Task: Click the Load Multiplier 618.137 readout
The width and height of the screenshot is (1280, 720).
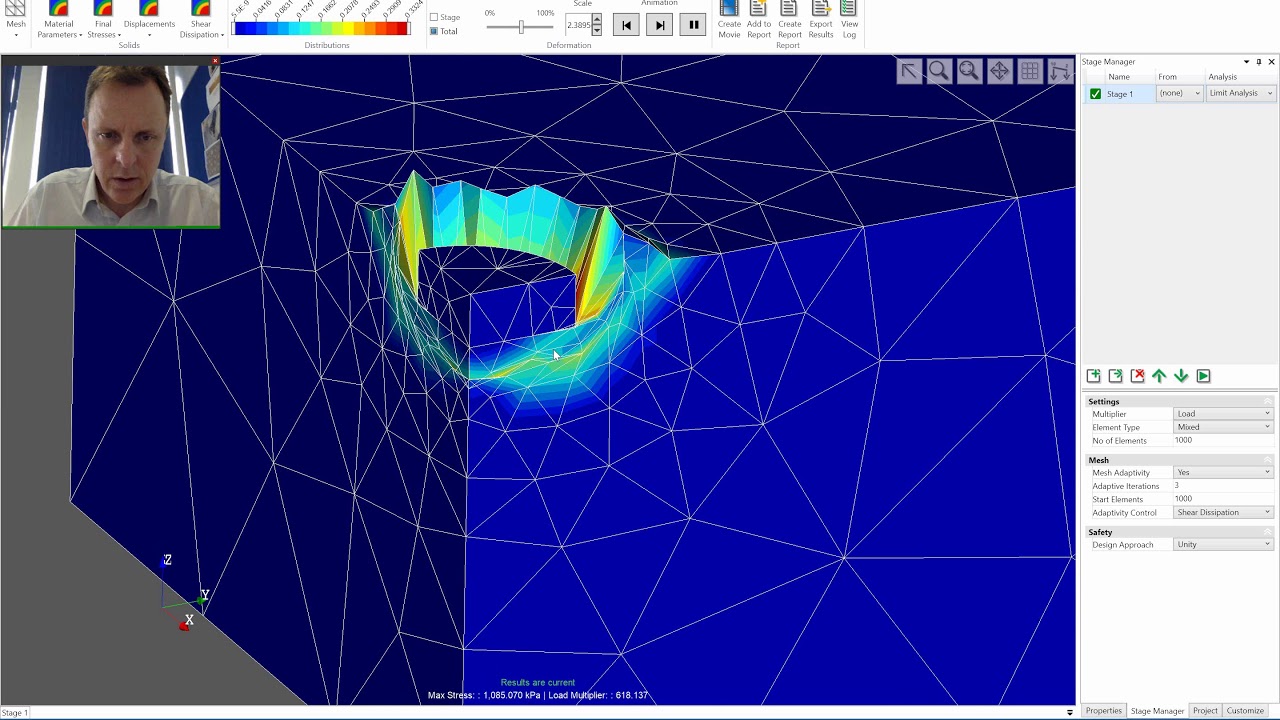Action: 599,695
